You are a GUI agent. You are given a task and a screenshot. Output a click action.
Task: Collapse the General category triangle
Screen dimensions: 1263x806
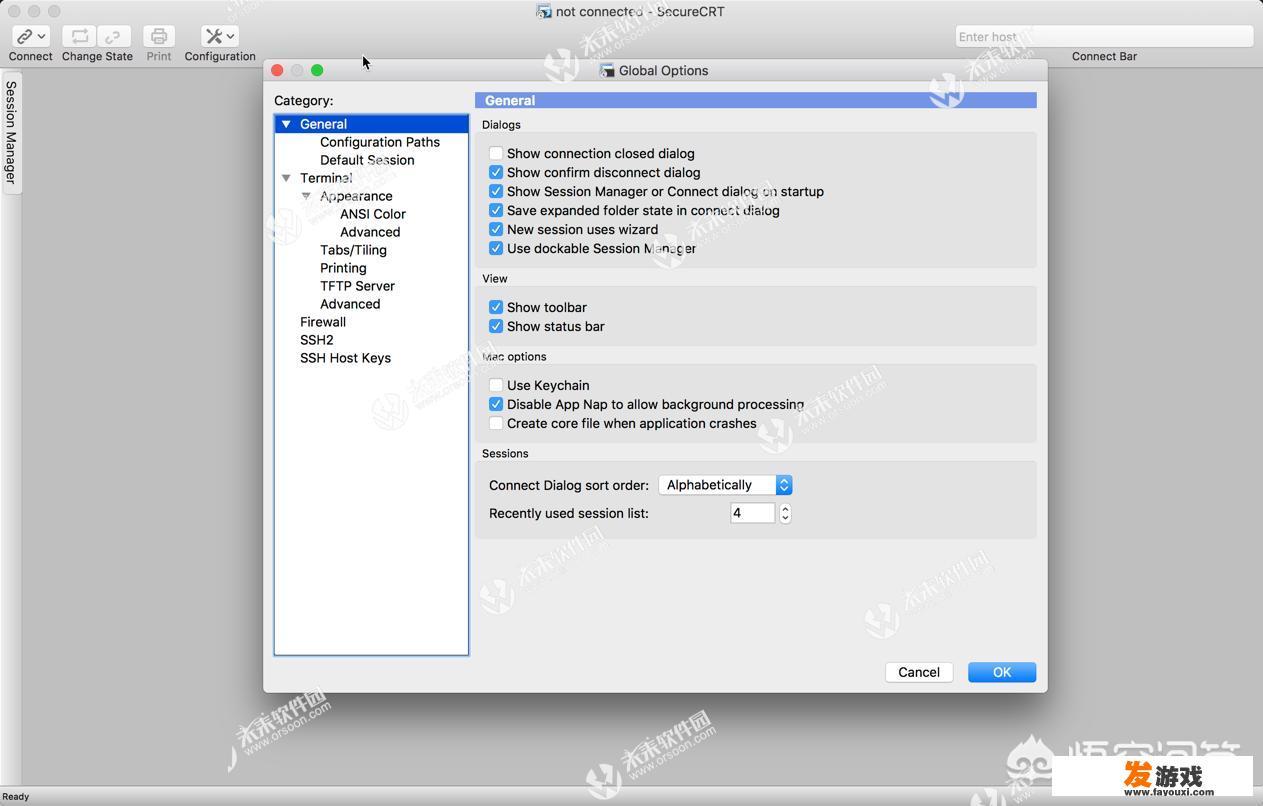[286, 124]
